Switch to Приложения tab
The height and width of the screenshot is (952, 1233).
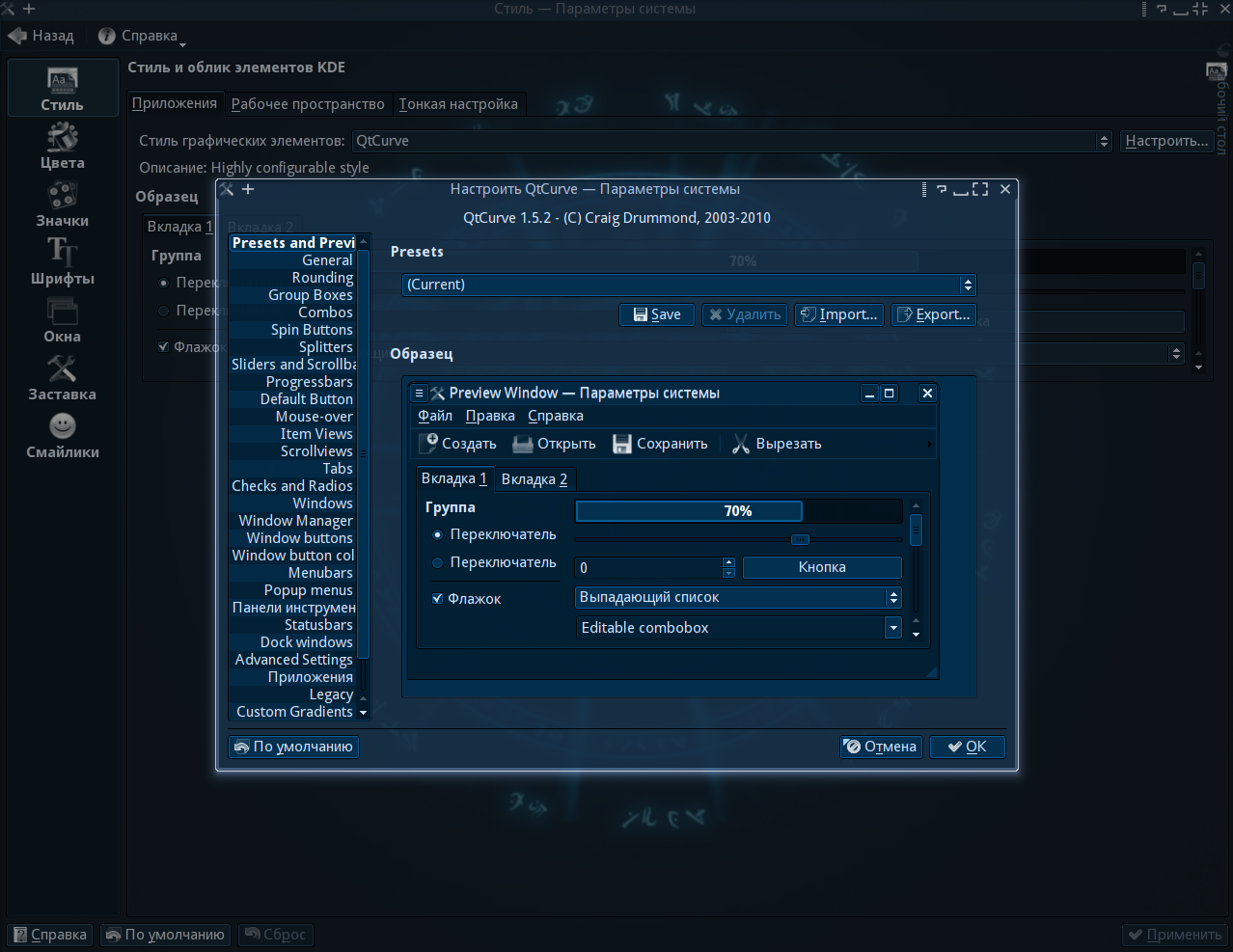[x=175, y=104]
